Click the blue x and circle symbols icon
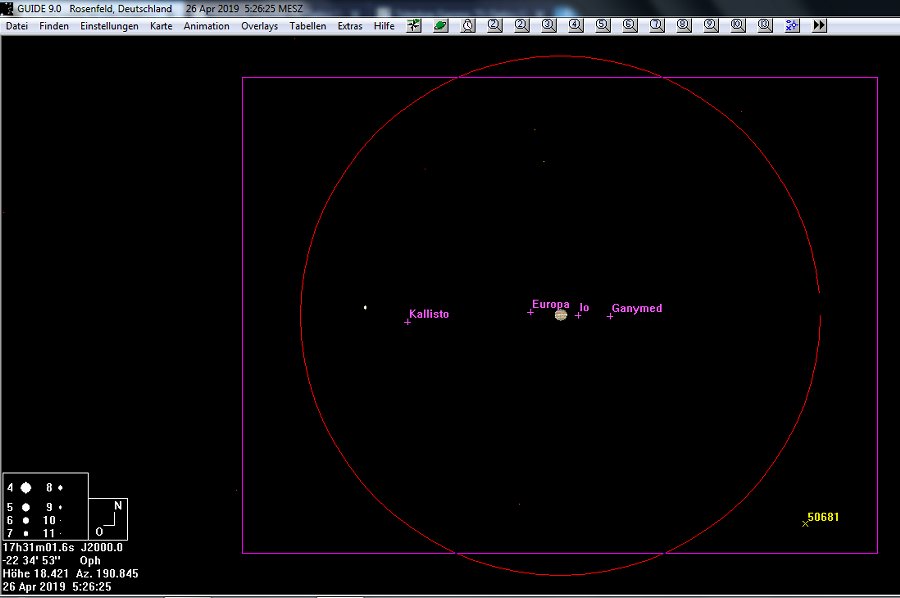This screenshot has height=598, width=900. coord(792,26)
